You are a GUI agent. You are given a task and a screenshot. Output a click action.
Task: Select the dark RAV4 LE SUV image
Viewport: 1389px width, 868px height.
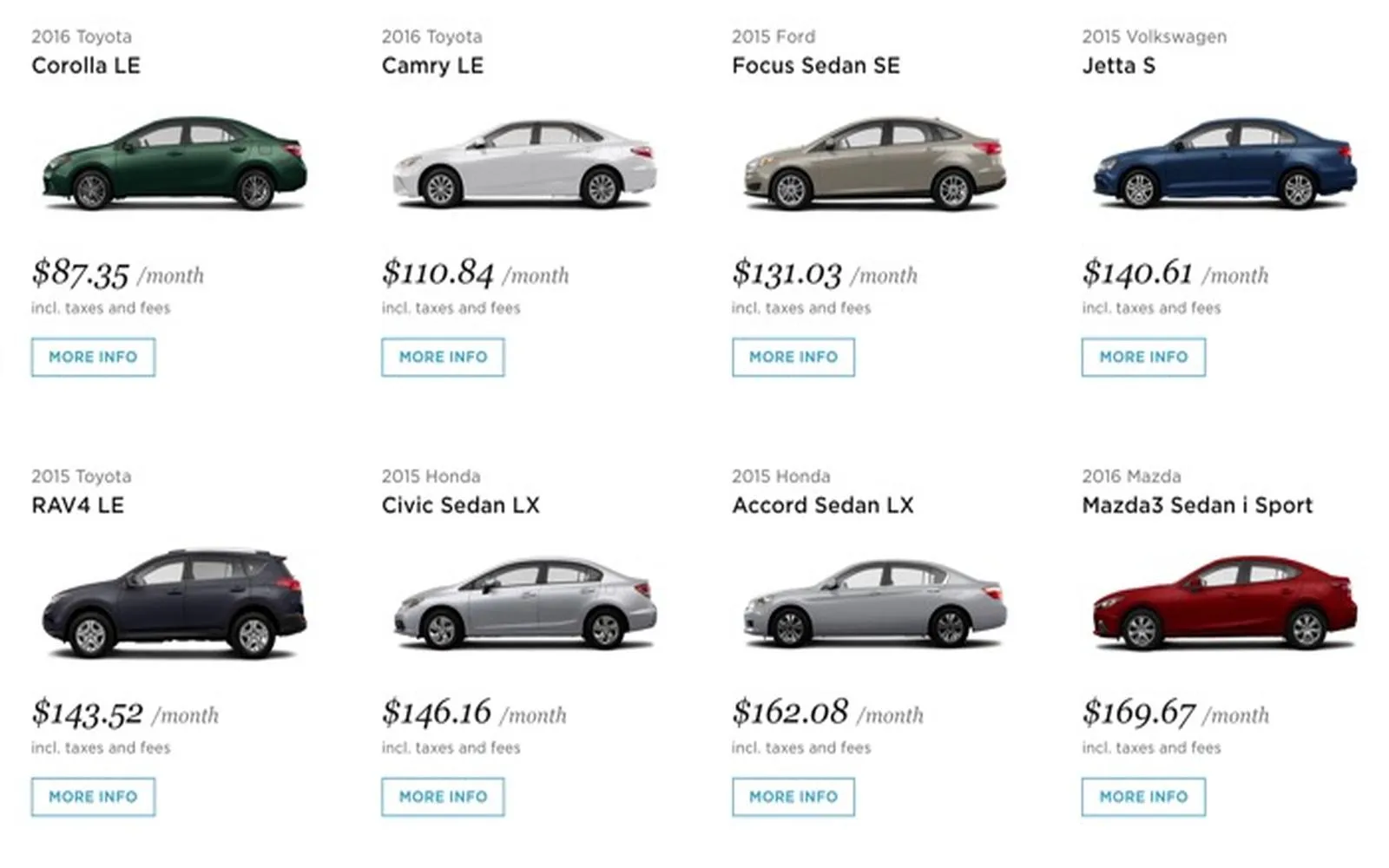pos(174,602)
